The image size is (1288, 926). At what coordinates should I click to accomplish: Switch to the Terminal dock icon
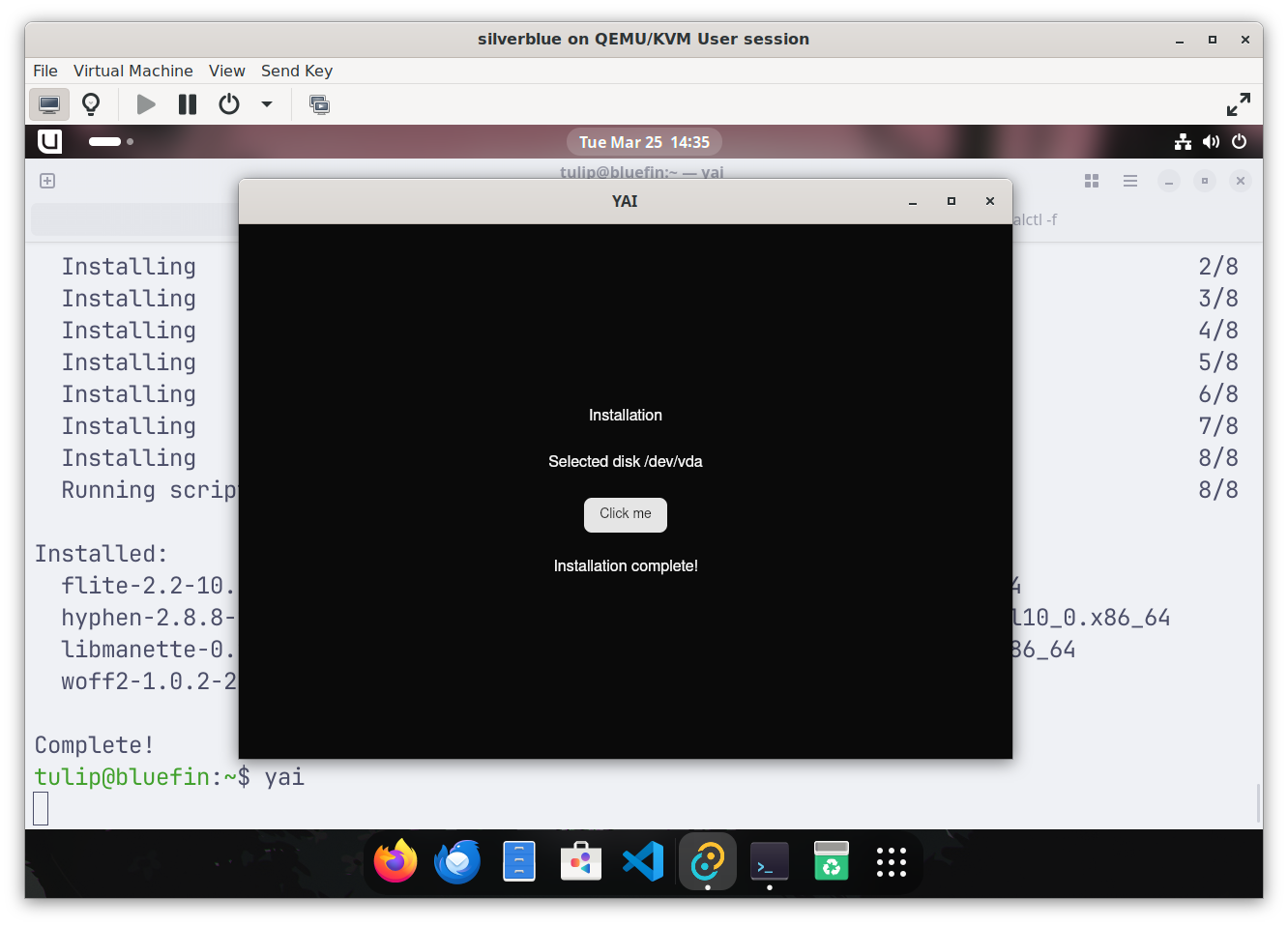coord(770,861)
